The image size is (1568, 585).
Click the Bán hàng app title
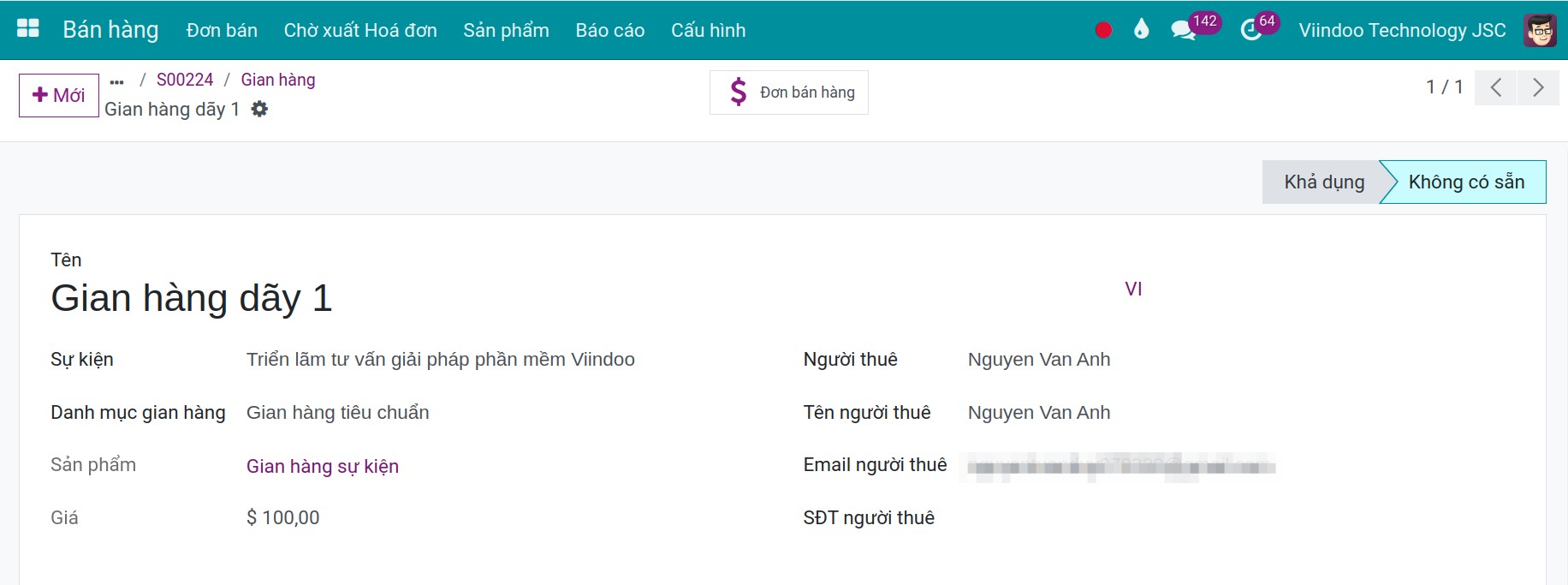tap(110, 30)
